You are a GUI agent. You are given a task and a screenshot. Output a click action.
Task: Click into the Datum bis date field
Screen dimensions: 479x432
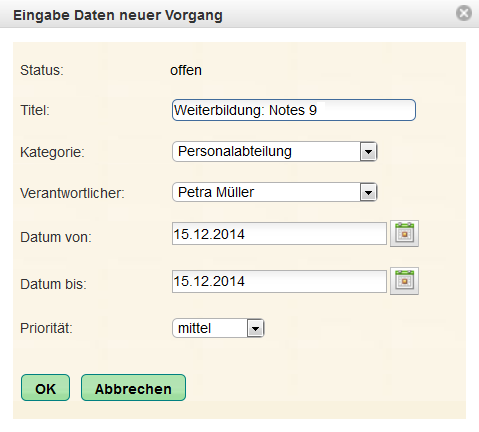tap(279, 281)
